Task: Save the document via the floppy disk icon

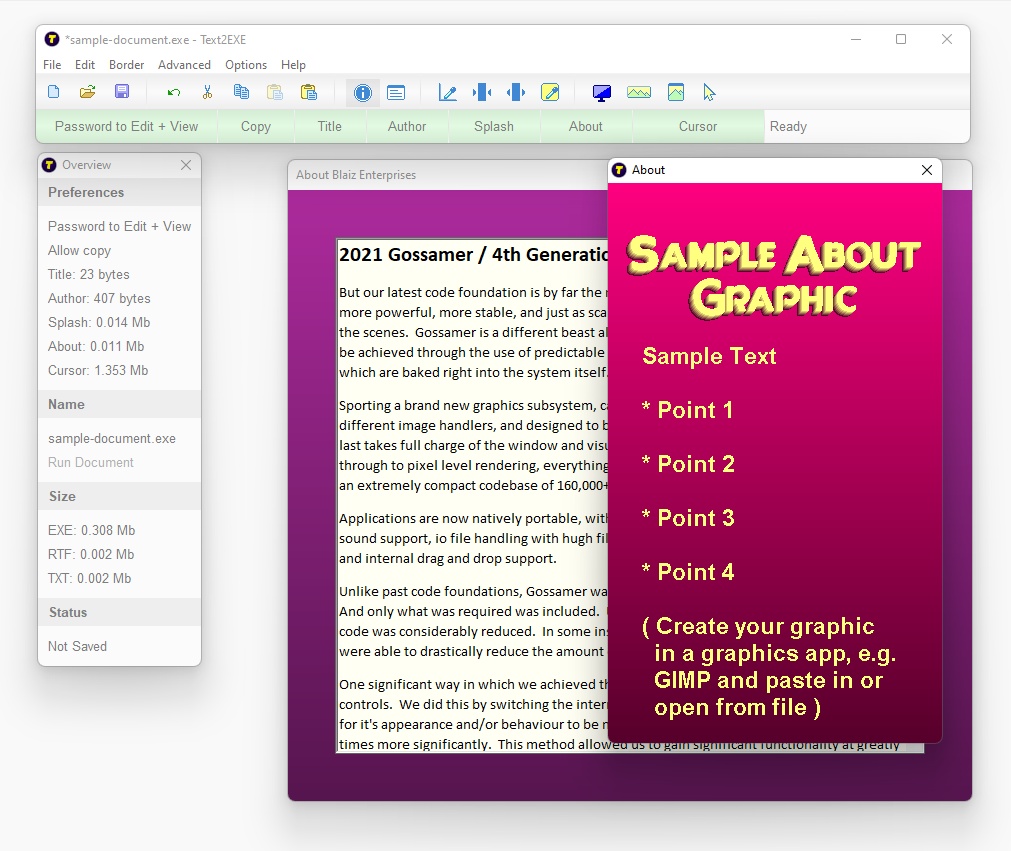Action: pyautogui.click(x=121, y=91)
